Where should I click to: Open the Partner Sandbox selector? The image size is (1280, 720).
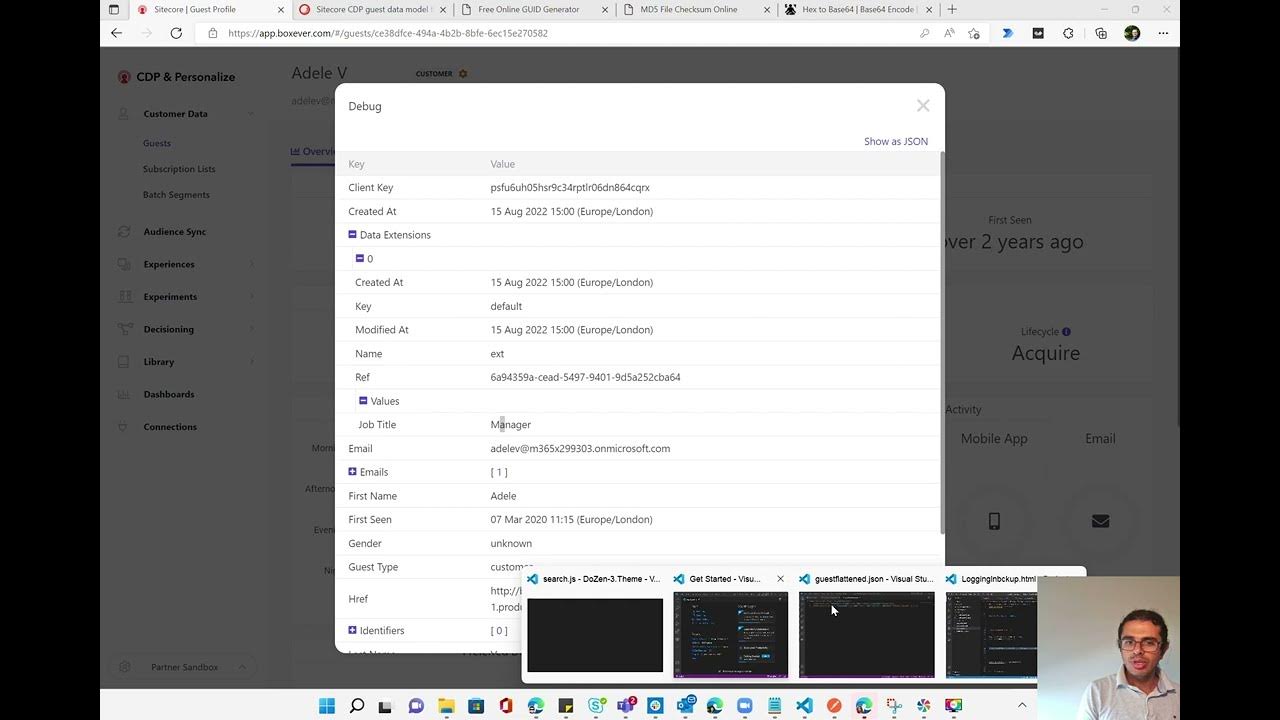[183, 667]
